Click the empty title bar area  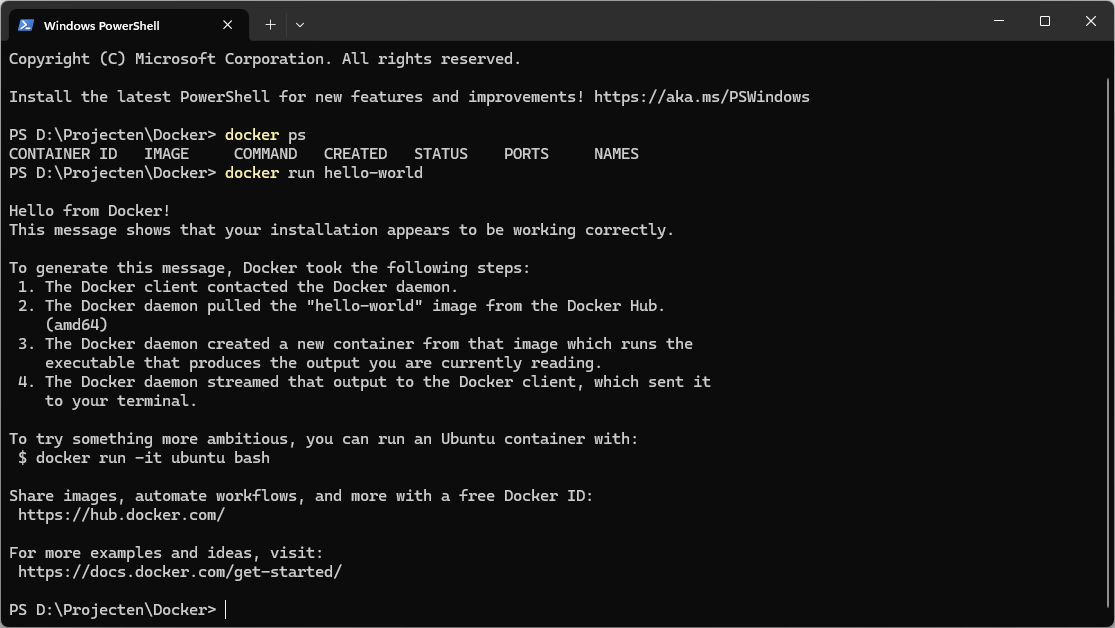pyautogui.click(x=640, y=21)
